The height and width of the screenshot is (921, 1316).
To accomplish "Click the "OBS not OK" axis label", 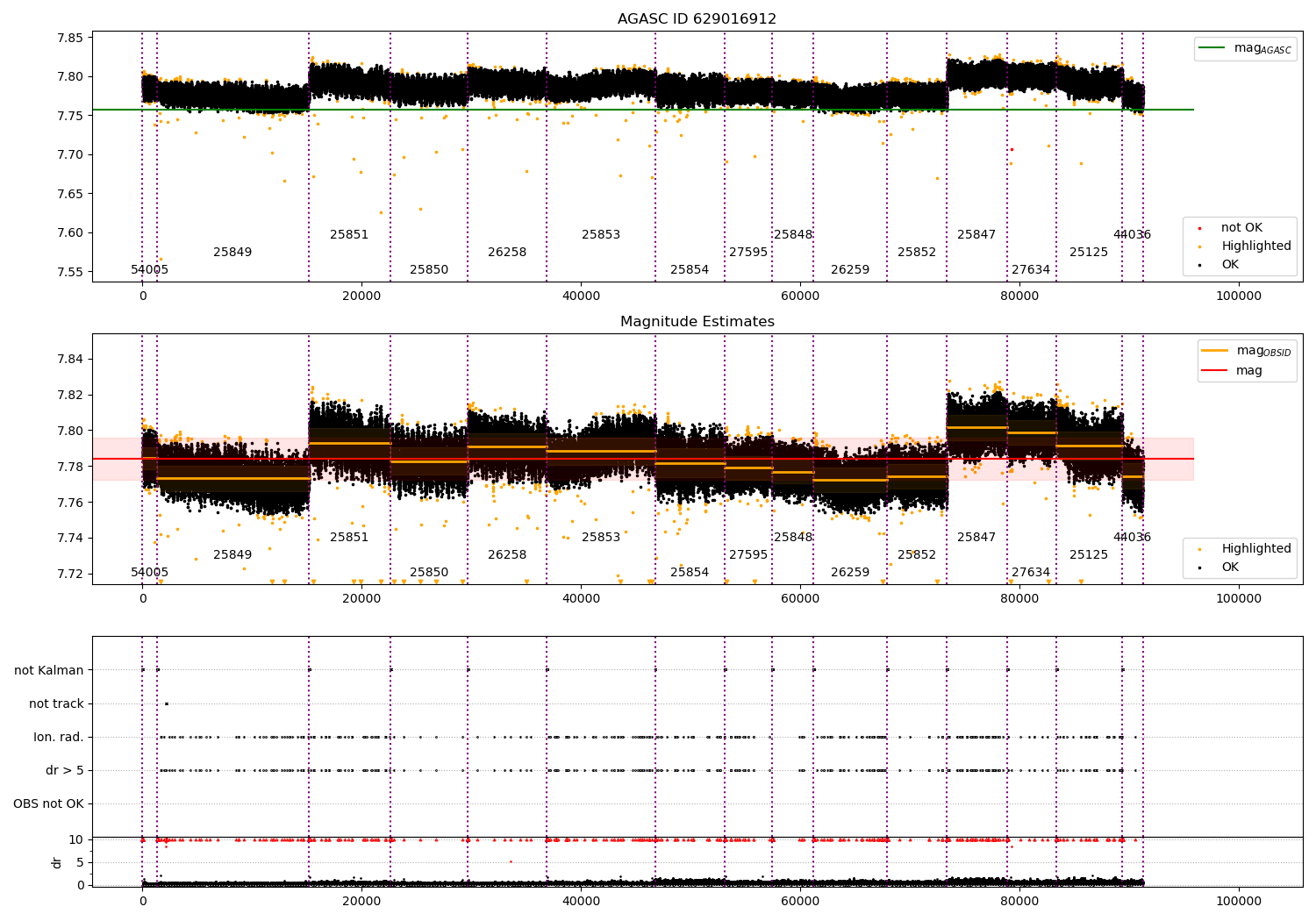I will point(48,804).
